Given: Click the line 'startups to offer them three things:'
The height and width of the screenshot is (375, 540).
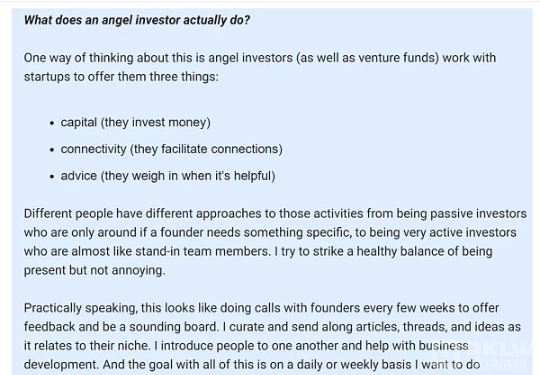Looking at the screenshot, I should click(x=121, y=76).
